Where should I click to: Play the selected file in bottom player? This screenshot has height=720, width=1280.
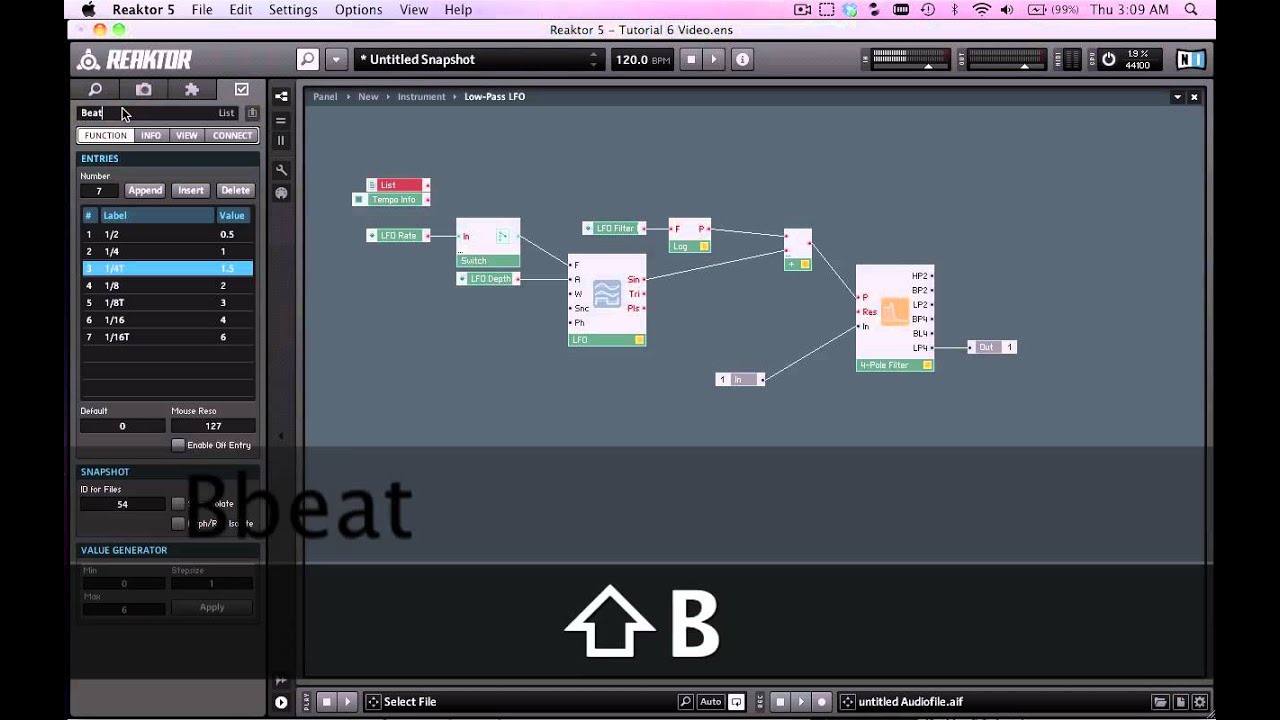pos(348,702)
